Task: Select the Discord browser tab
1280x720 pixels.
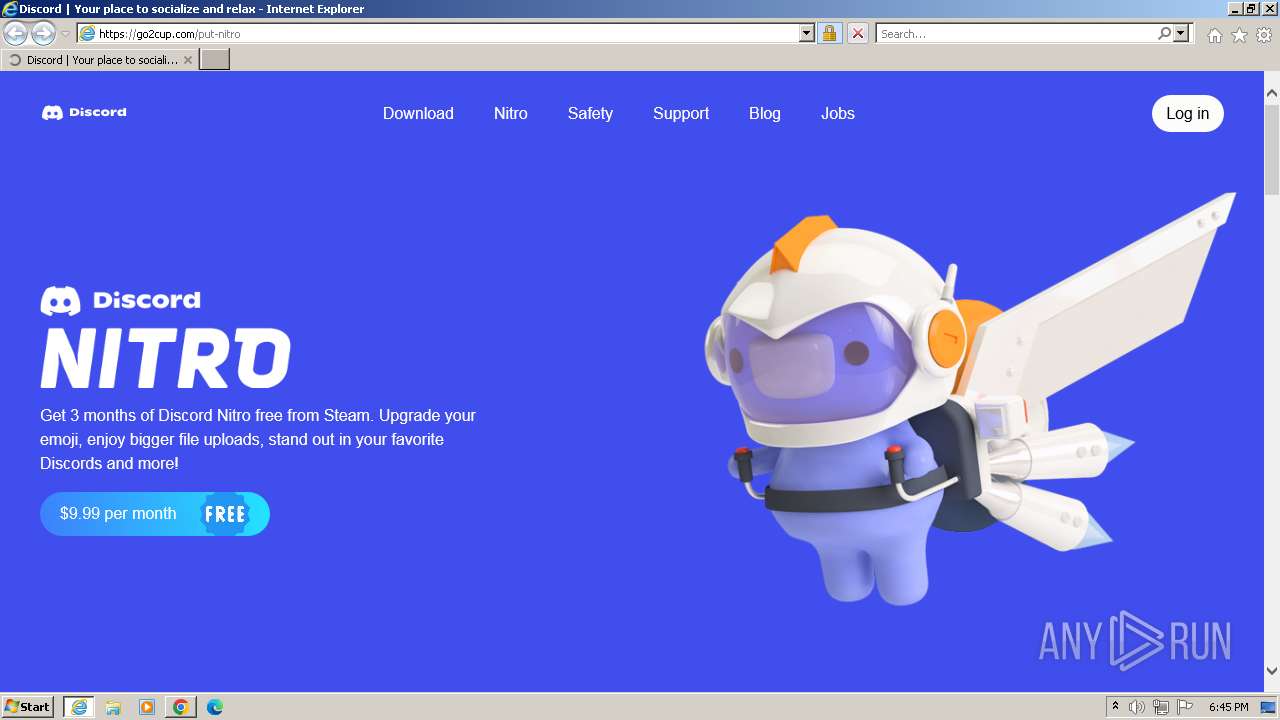Action: pos(99,60)
